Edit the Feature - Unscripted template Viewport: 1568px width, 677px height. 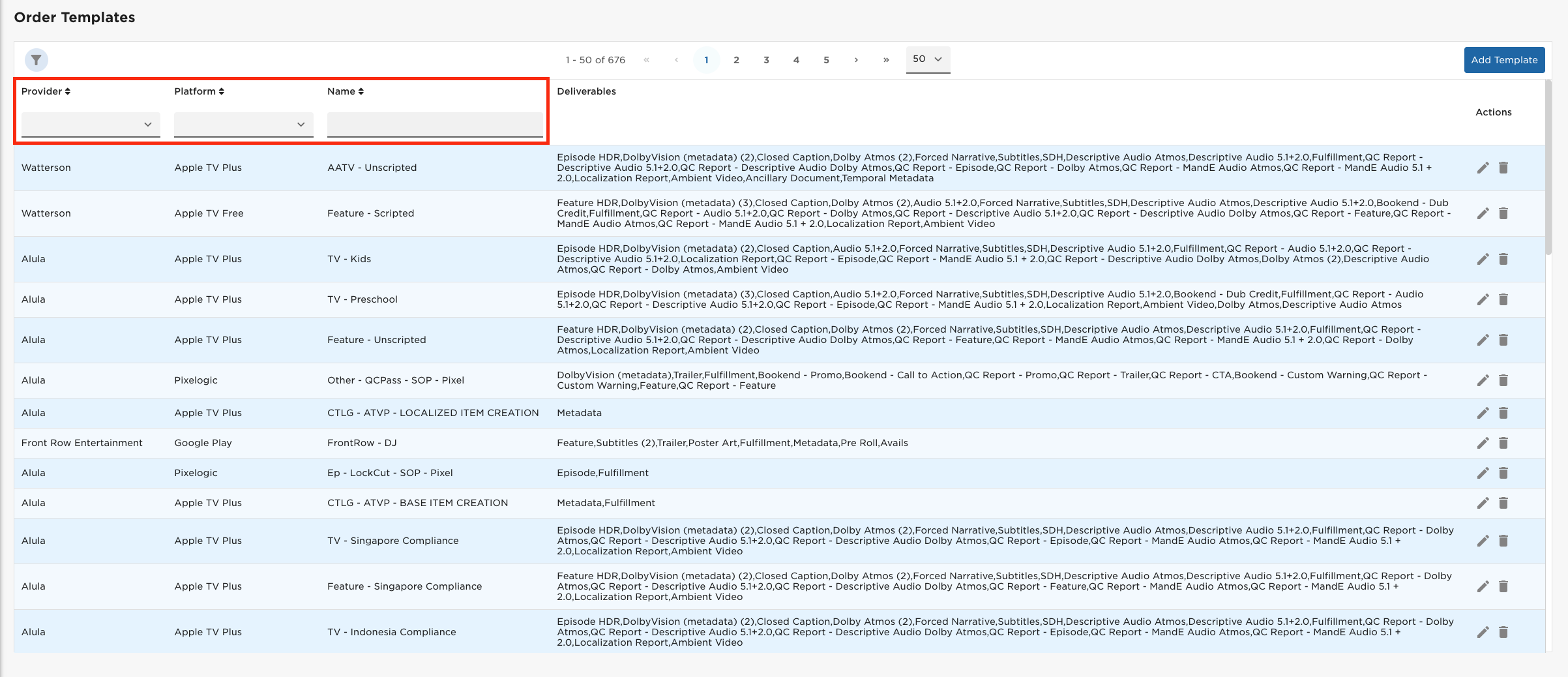[x=1483, y=340]
